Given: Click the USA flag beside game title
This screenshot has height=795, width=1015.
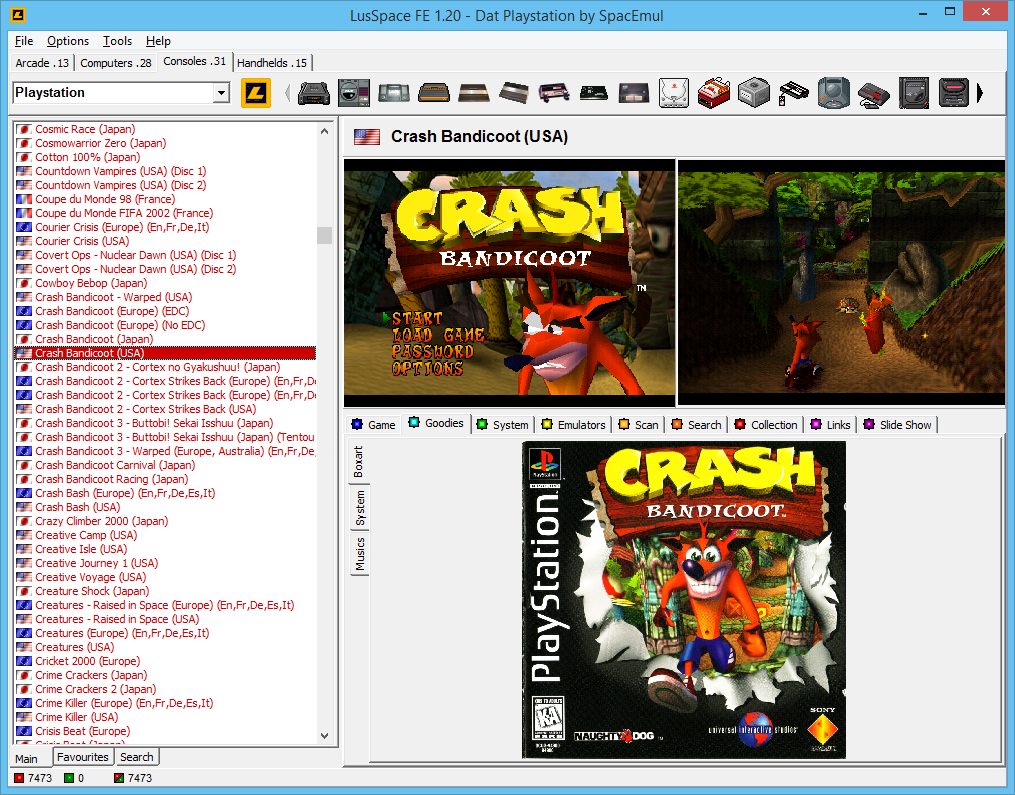Looking at the screenshot, I should click(367, 137).
